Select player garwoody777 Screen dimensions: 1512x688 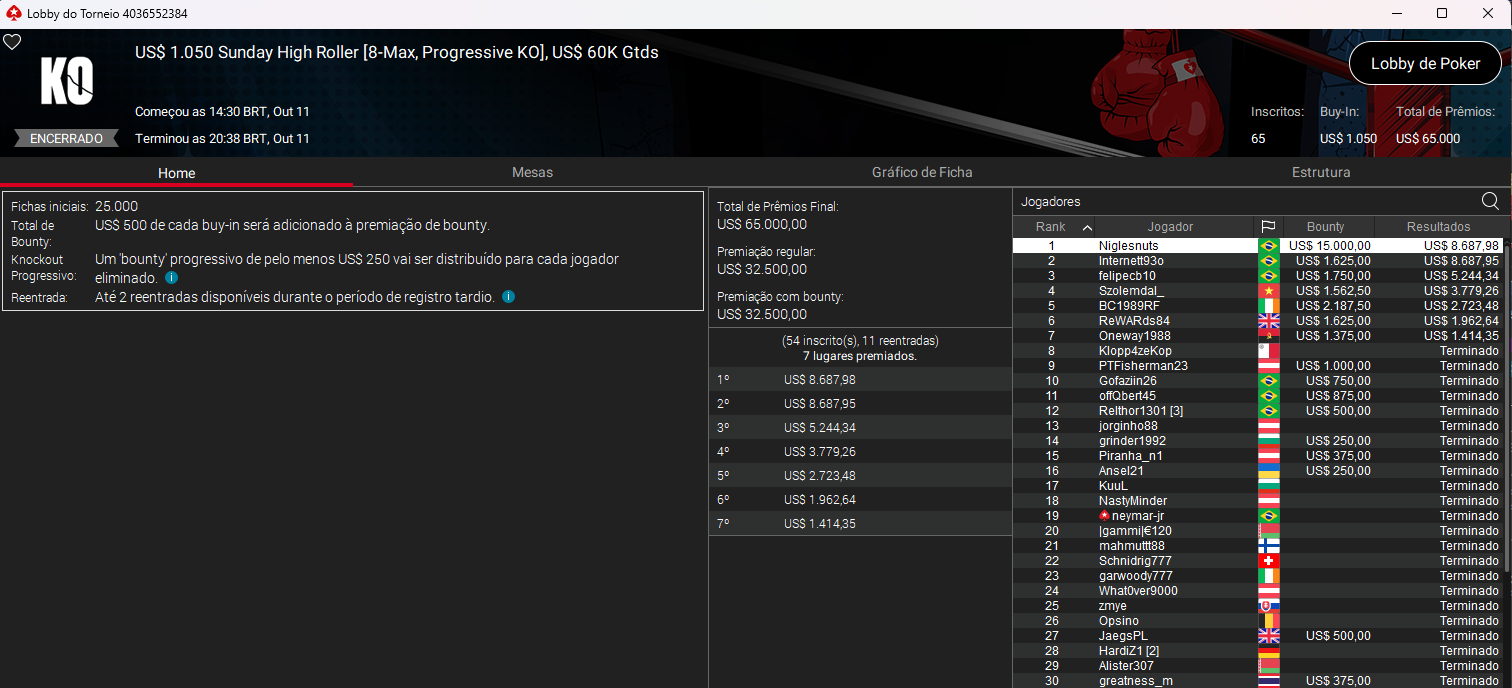click(x=1257, y=576)
